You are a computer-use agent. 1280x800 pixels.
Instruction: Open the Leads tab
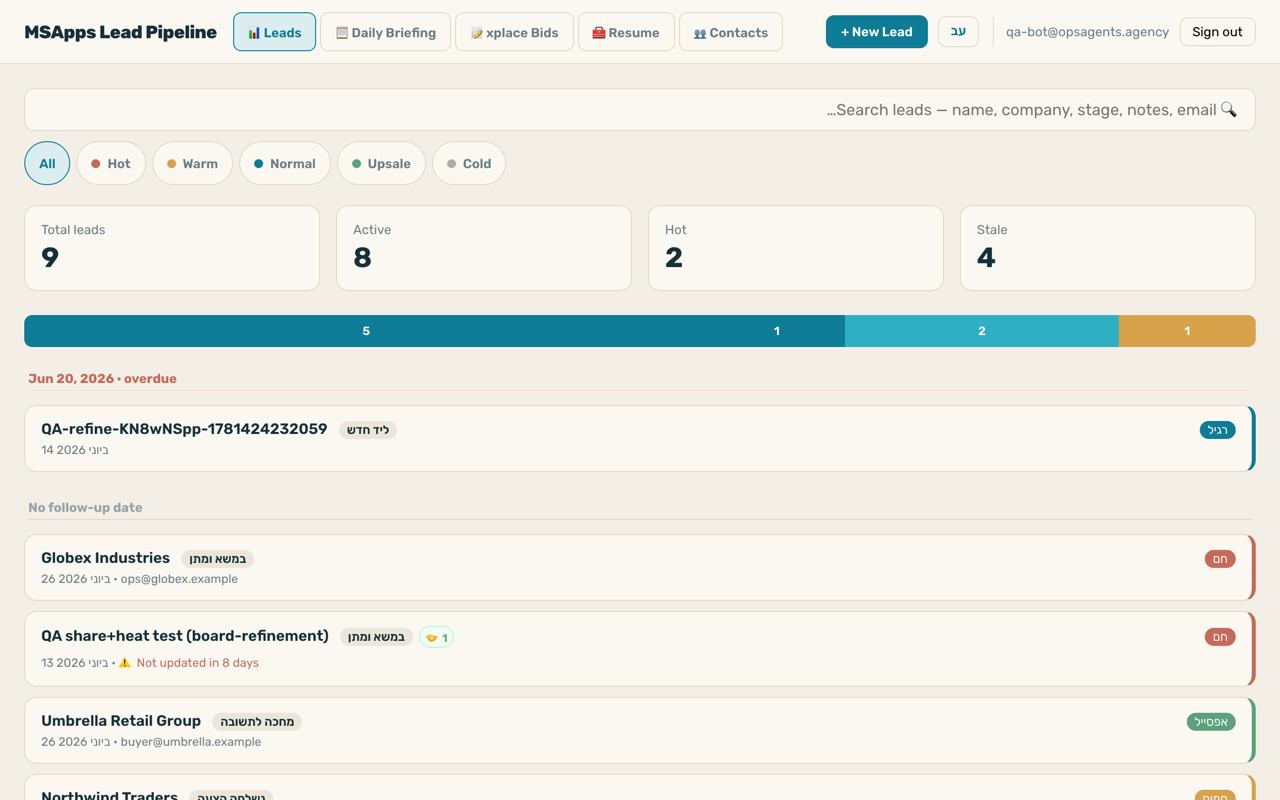pos(274,32)
